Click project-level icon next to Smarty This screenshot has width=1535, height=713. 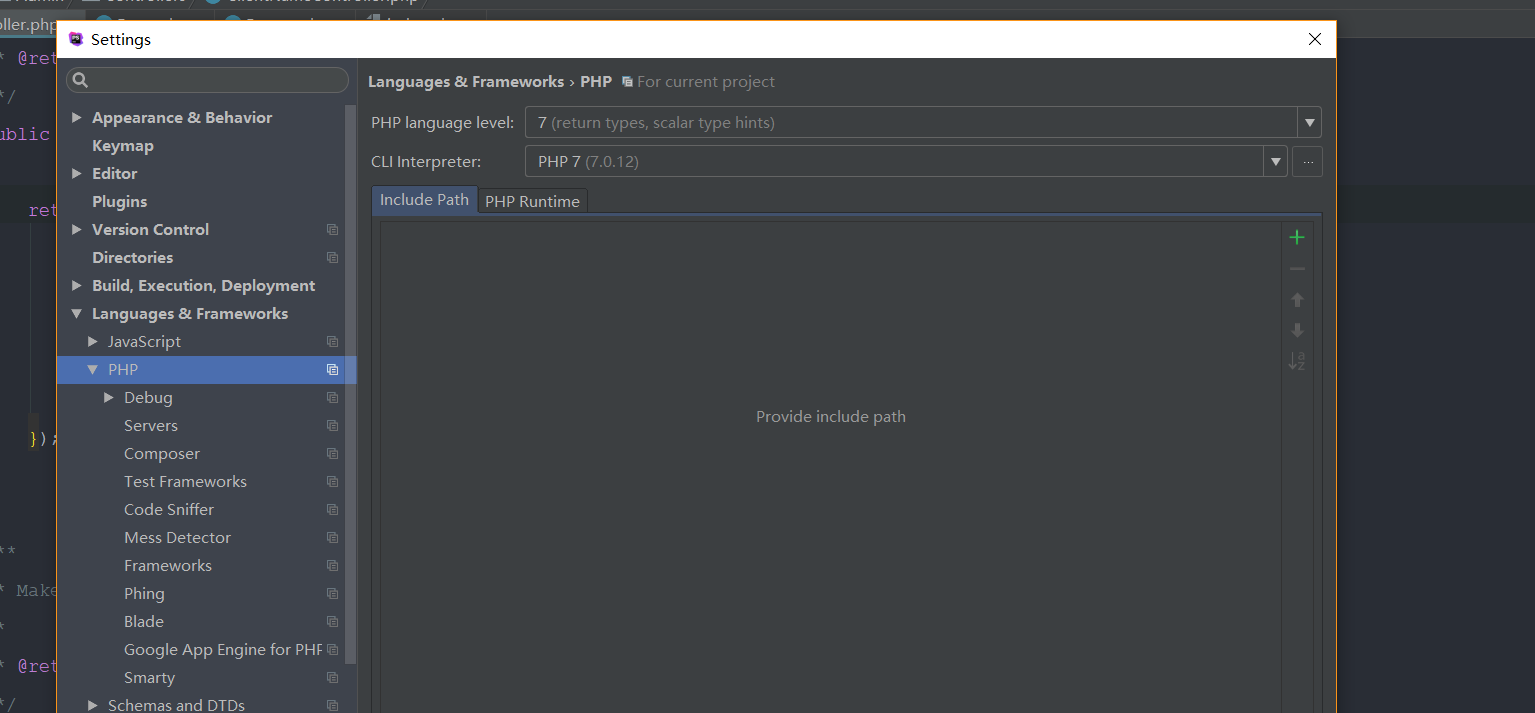coord(333,678)
